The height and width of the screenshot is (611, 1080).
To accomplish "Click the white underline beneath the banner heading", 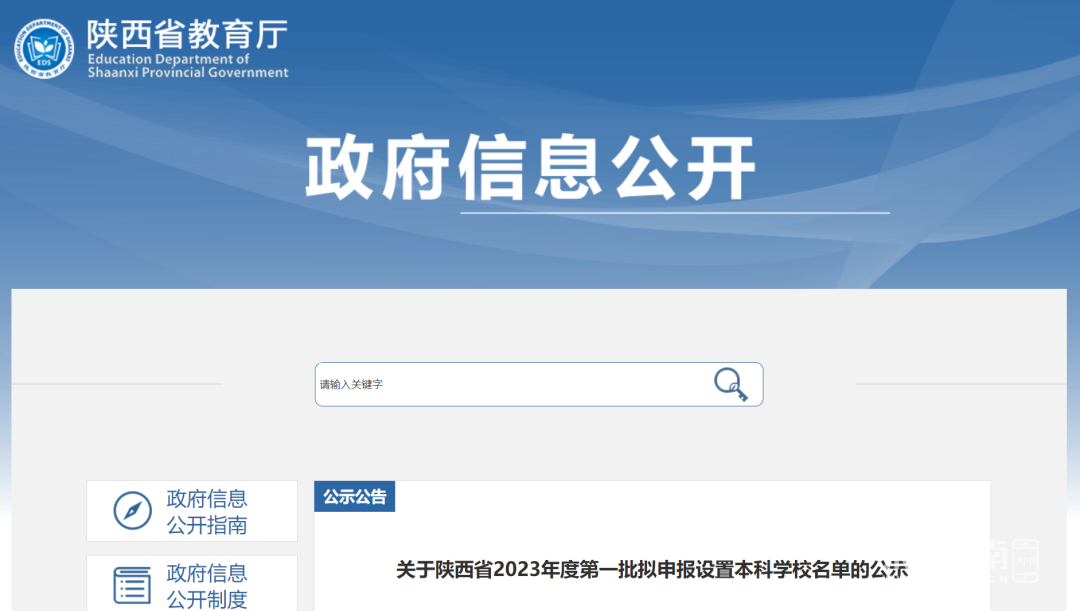I will tap(675, 213).
